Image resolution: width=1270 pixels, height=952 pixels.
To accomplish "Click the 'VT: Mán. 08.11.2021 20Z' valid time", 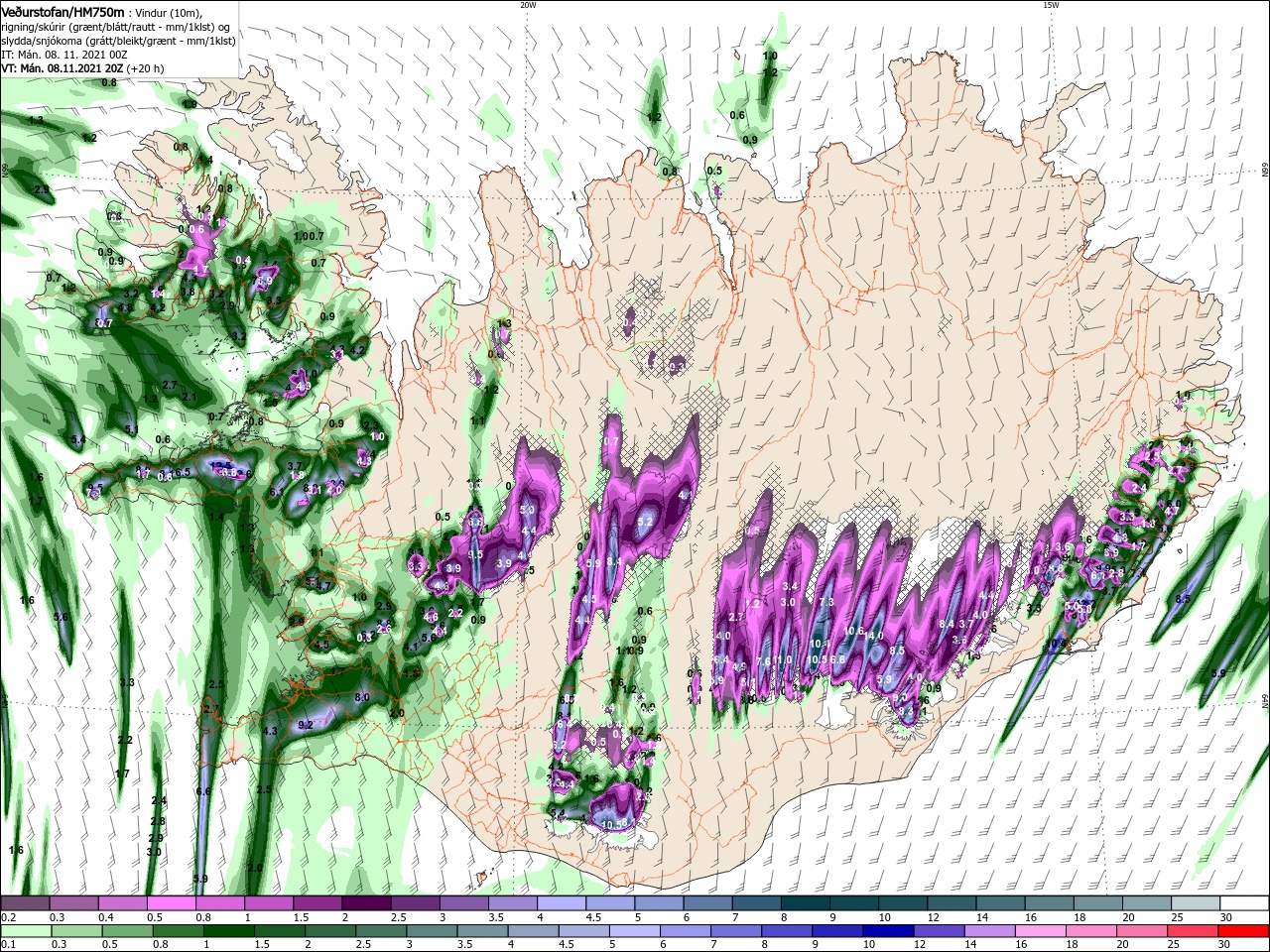I will pyautogui.click(x=63, y=68).
